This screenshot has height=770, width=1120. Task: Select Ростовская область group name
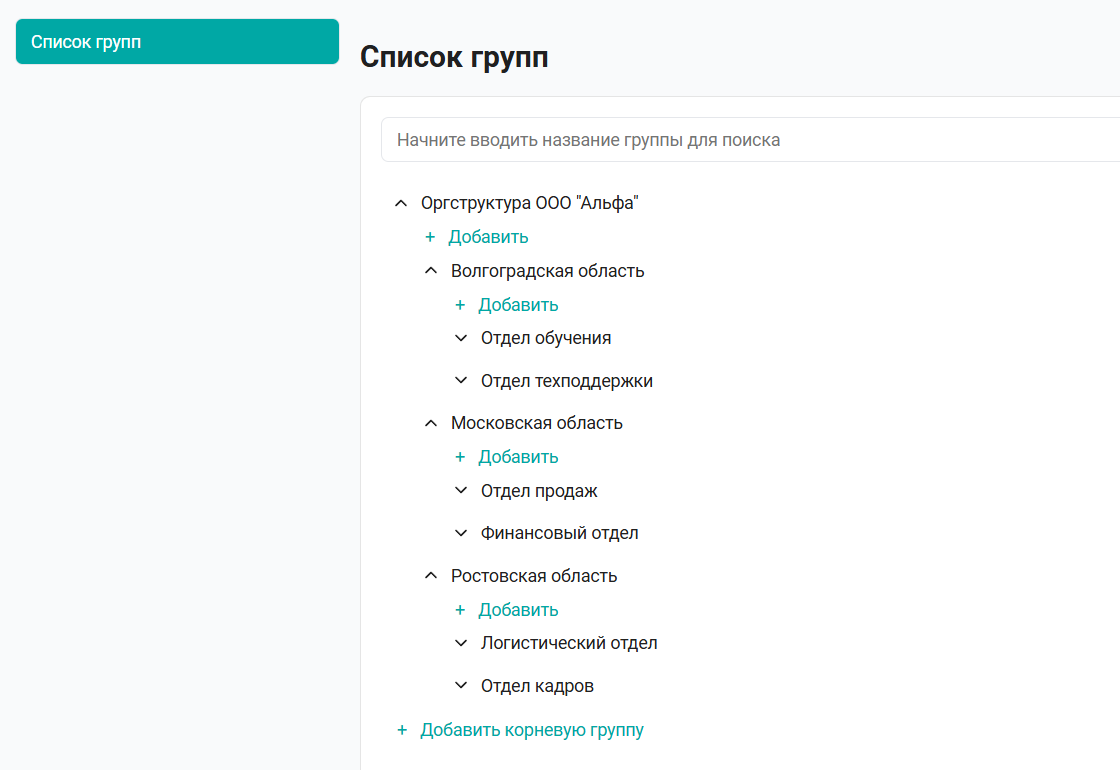point(534,576)
